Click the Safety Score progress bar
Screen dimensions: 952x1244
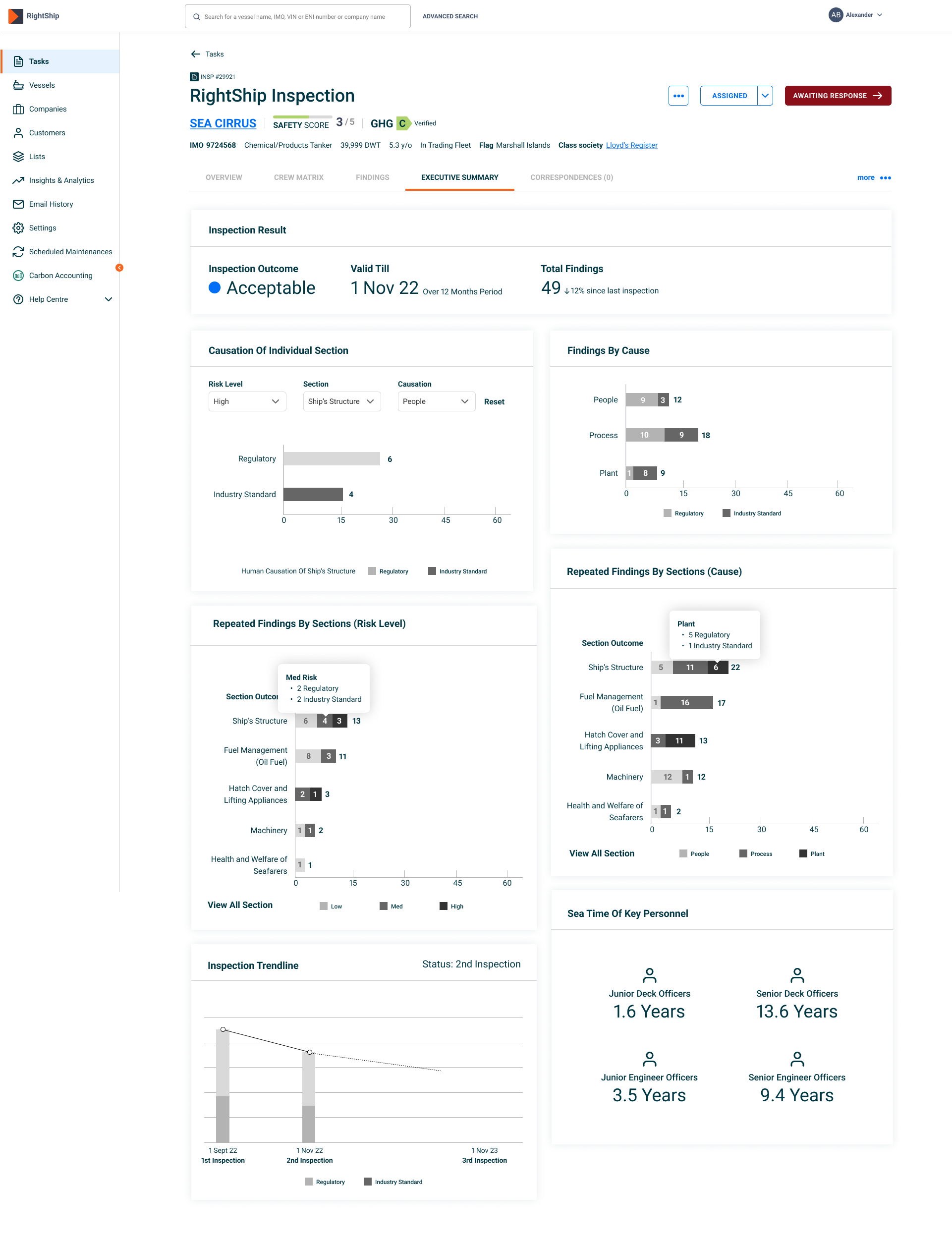tap(303, 117)
